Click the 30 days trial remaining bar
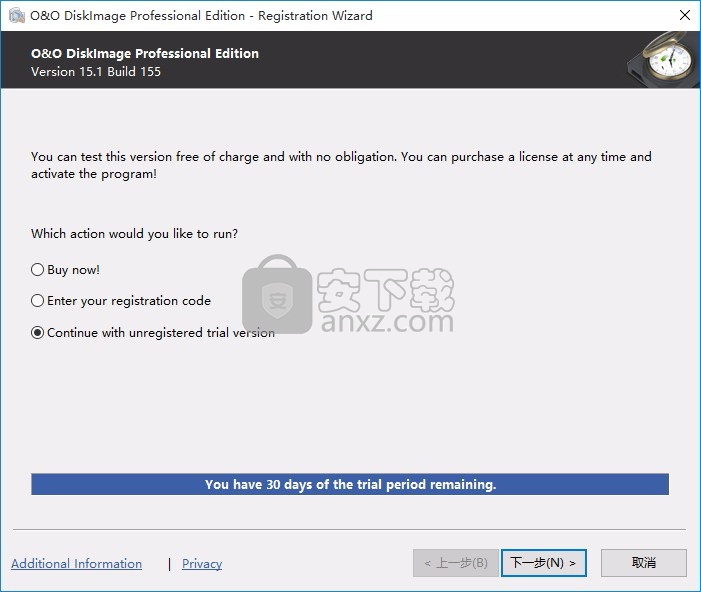 (x=350, y=484)
